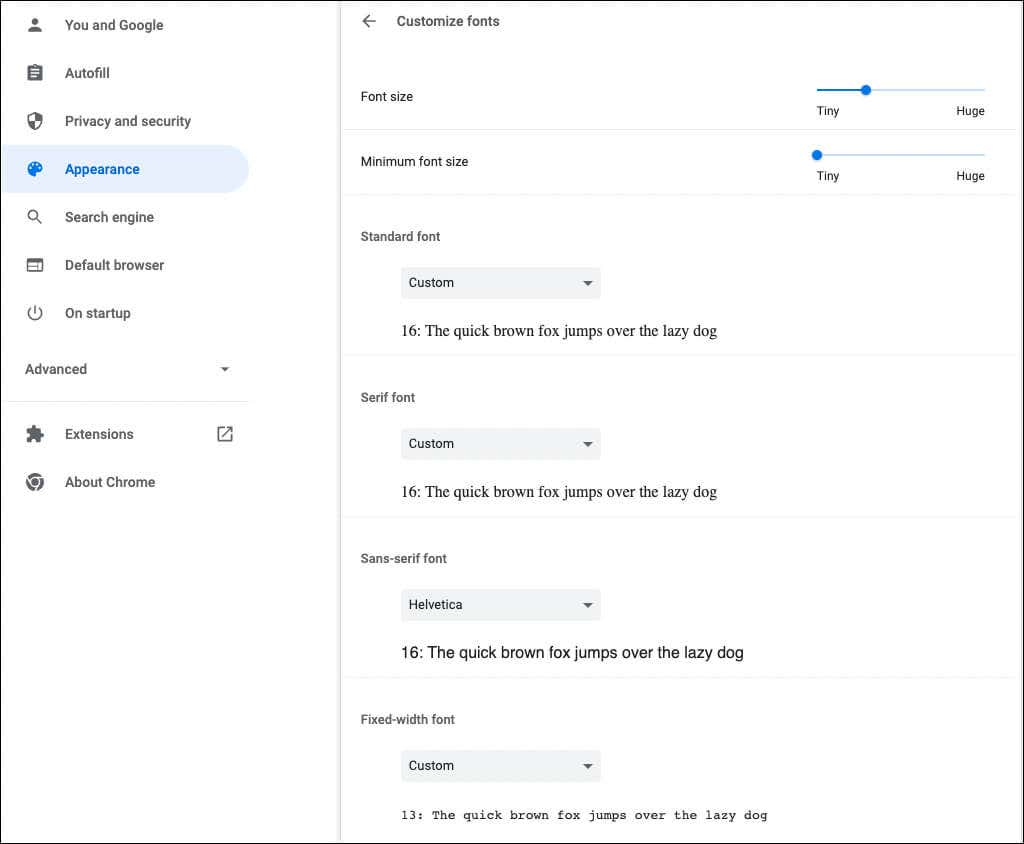Click the Appearance palette icon
This screenshot has width=1024, height=844.
pyautogui.click(x=36, y=169)
